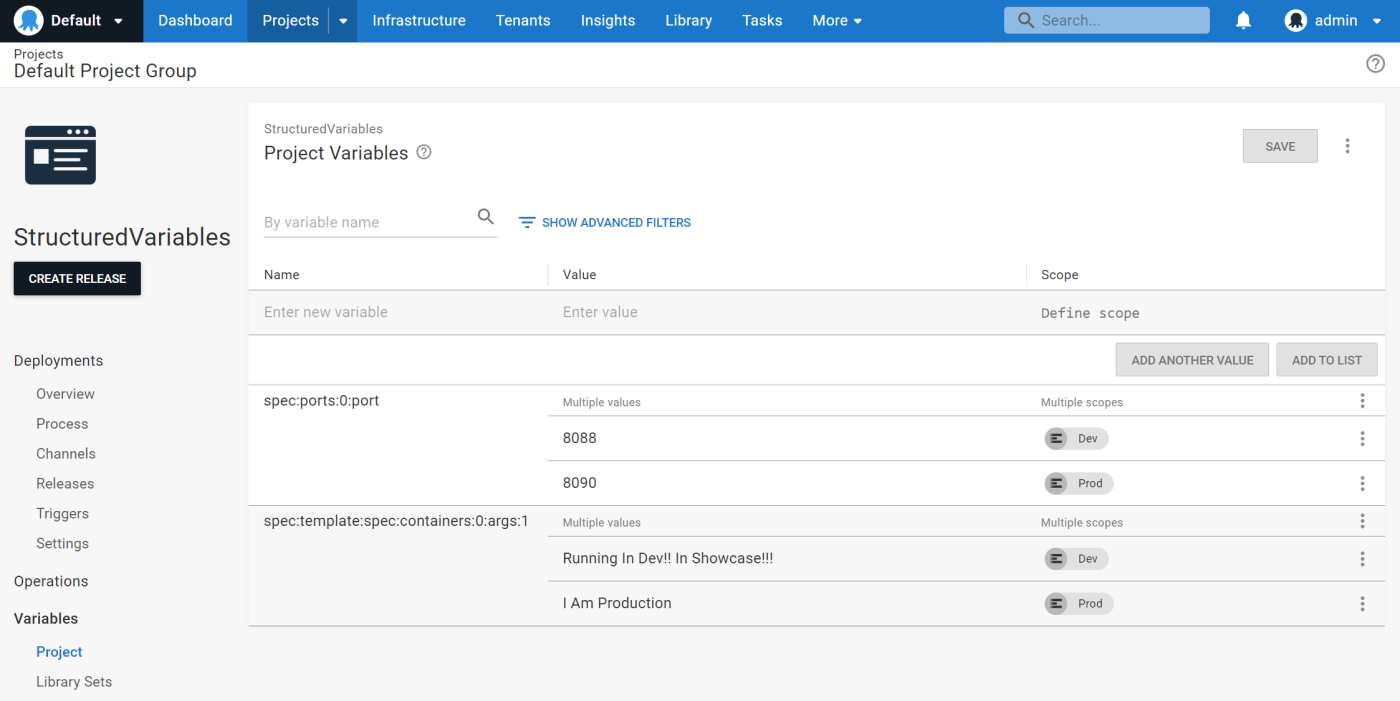Click the help icon beside Project Variables
Viewport: 1400px width, 701px height.
click(x=424, y=153)
